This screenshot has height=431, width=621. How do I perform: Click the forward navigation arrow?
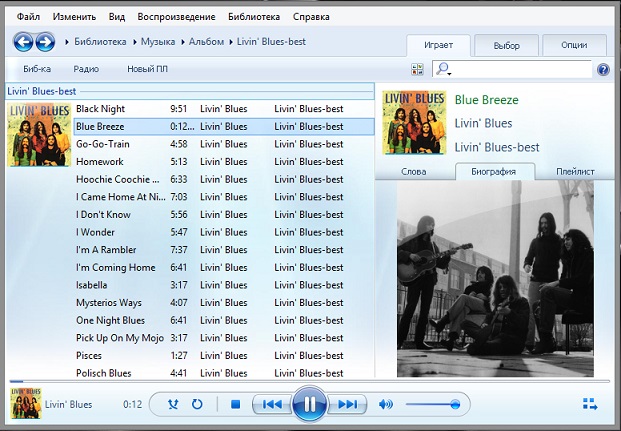(x=45, y=41)
